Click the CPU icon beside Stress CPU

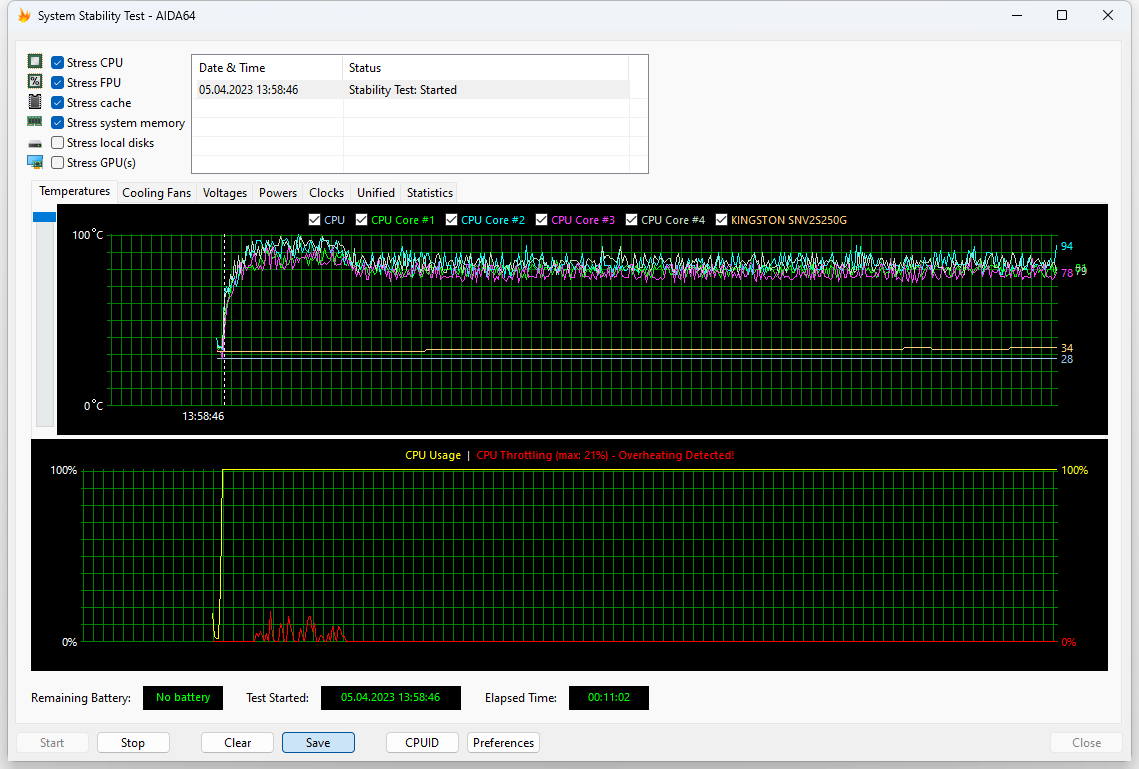pyautogui.click(x=35, y=61)
